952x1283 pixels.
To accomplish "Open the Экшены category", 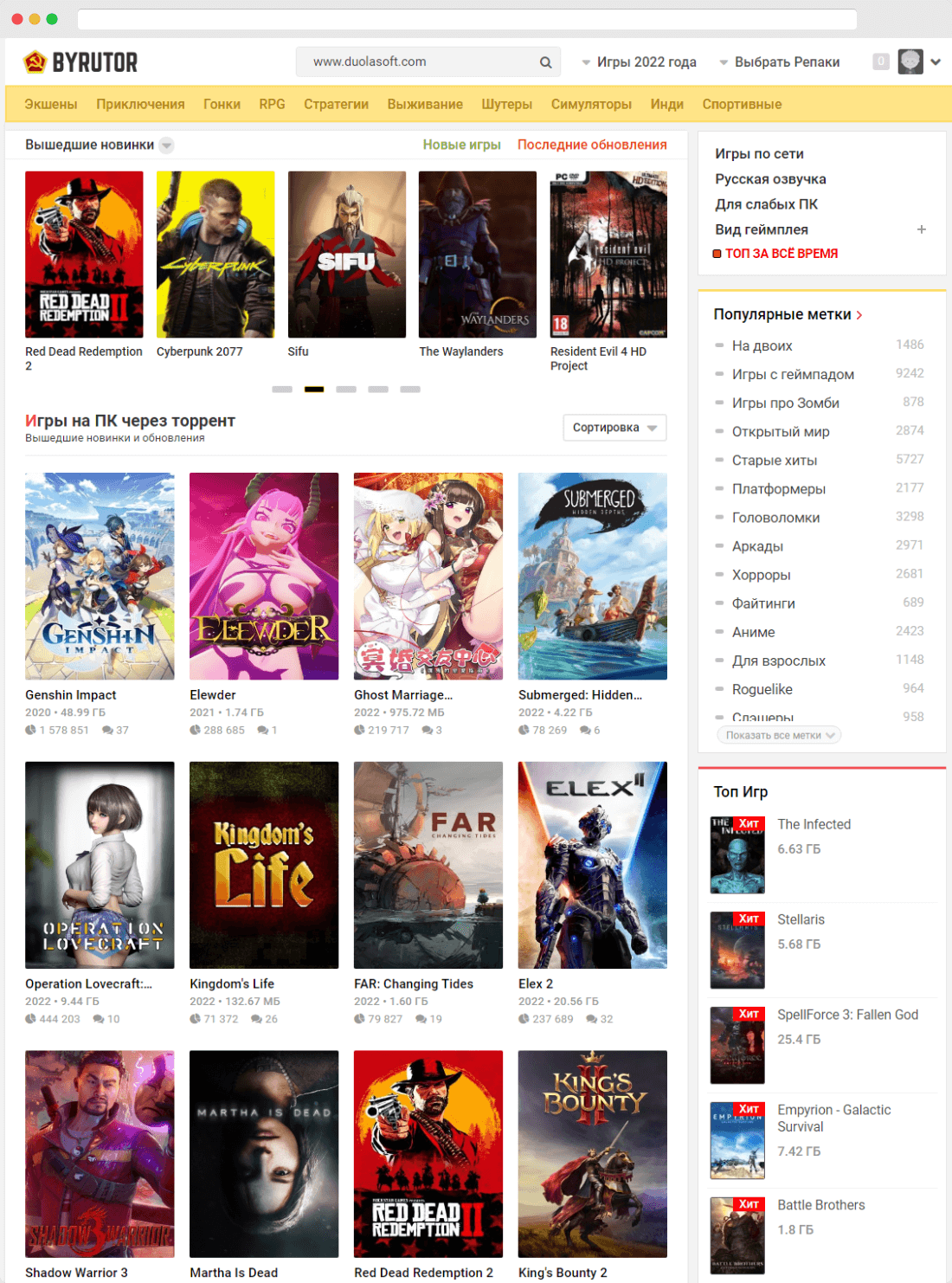I will coord(51,104).
